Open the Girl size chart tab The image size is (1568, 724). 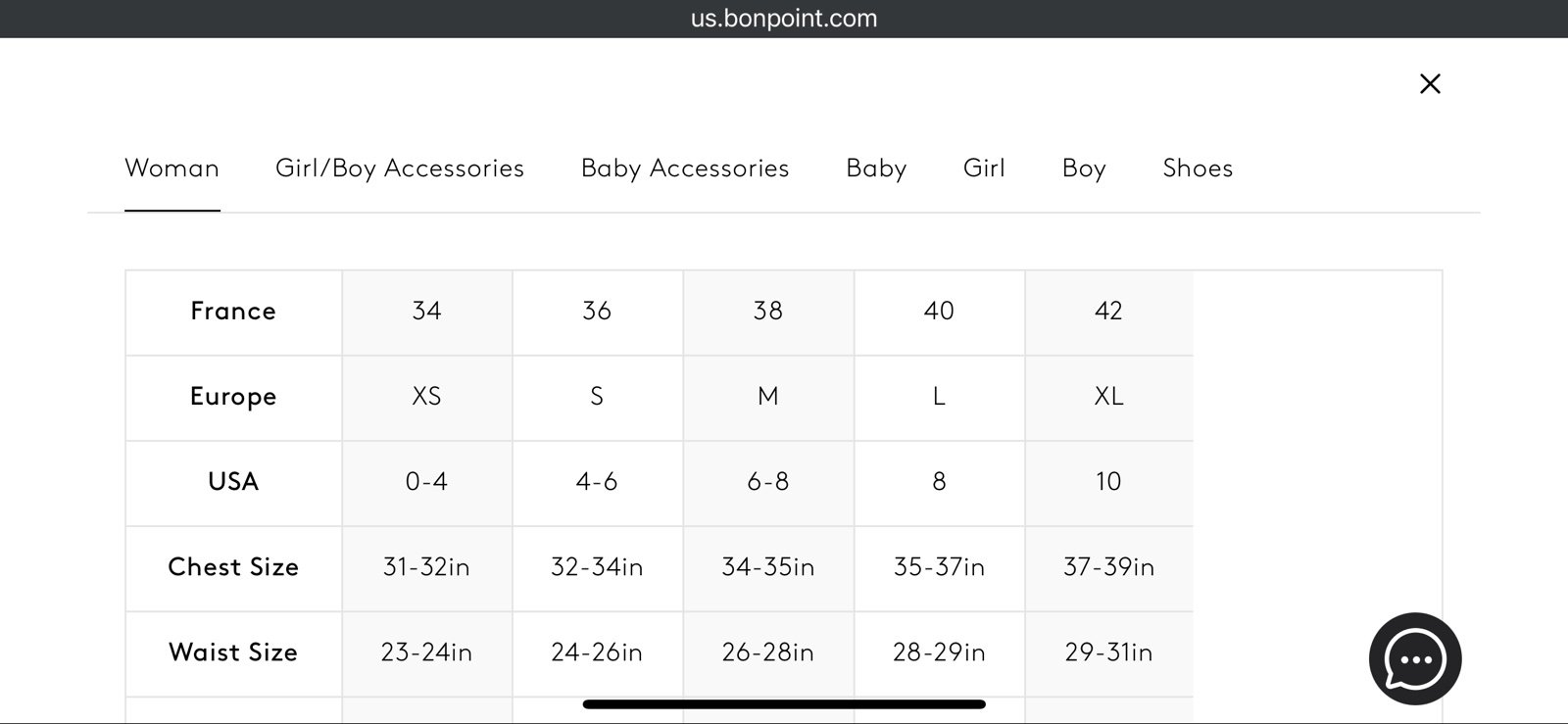tap(984, 169)
